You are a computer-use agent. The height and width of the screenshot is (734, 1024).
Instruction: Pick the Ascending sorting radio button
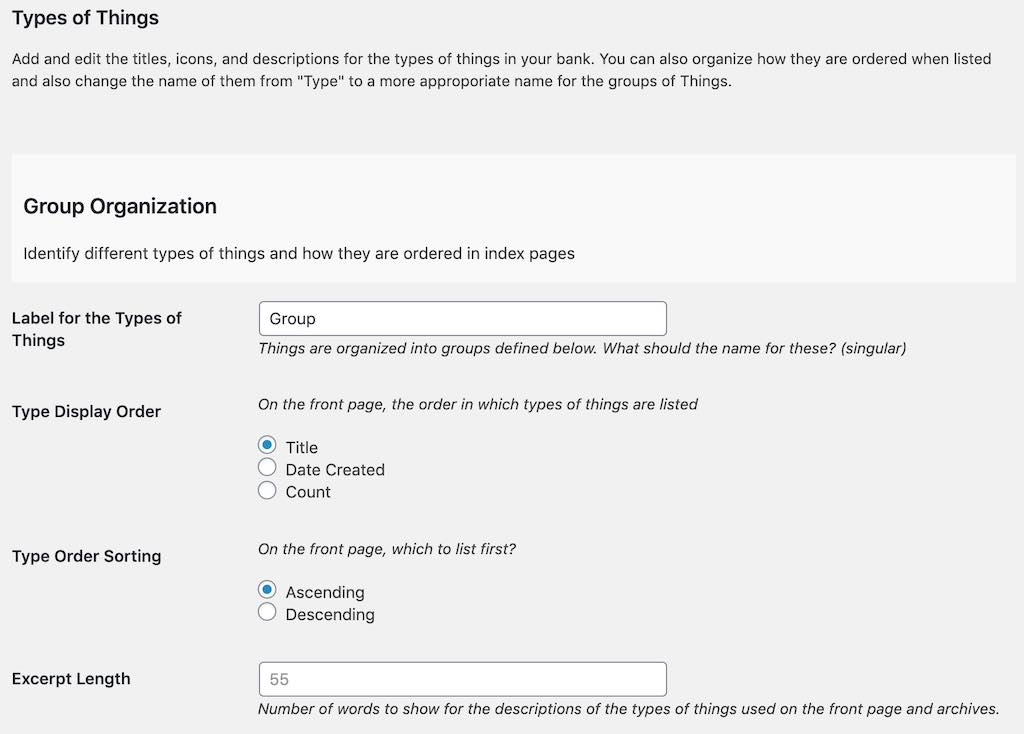pos(267,590)
